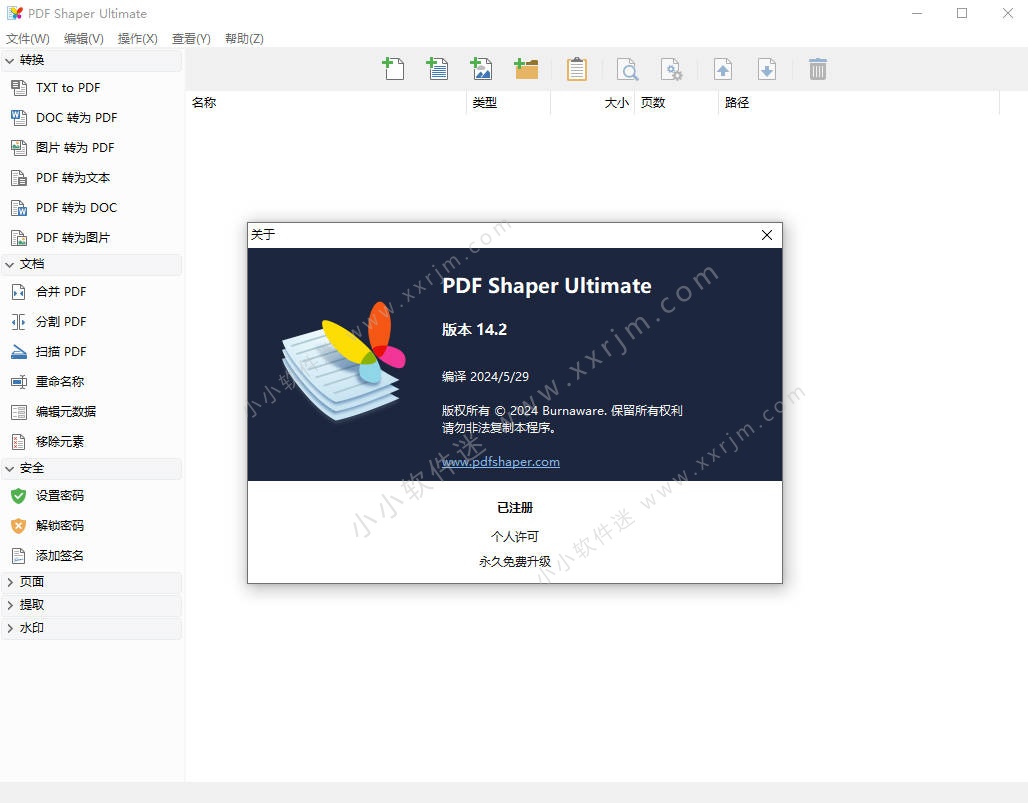The height and width of the screenshot is (803, 1028).
Task: Sort by the 路径 column header
Action: pyautogui.click(x=859, y=102)
